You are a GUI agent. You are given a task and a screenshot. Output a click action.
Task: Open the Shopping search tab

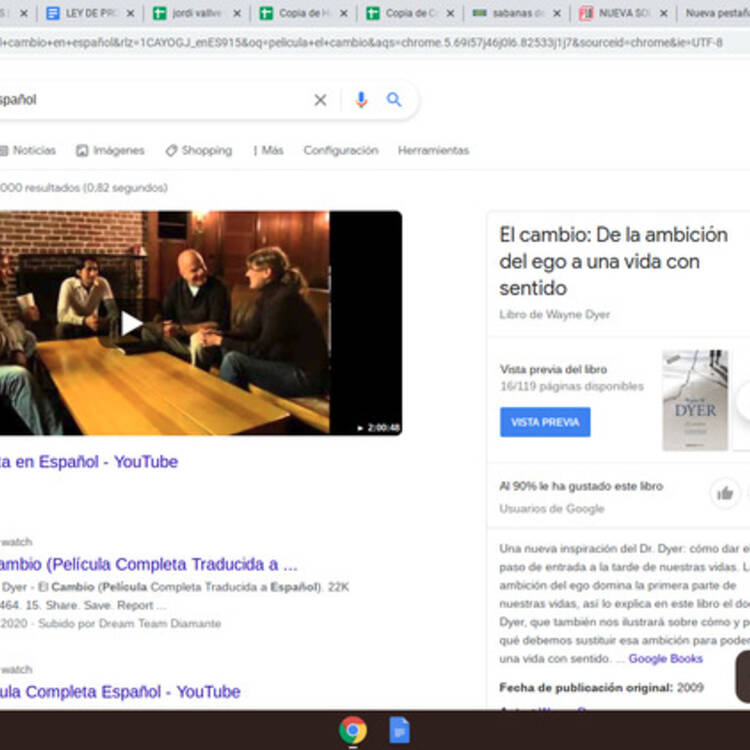pos(199,151)
